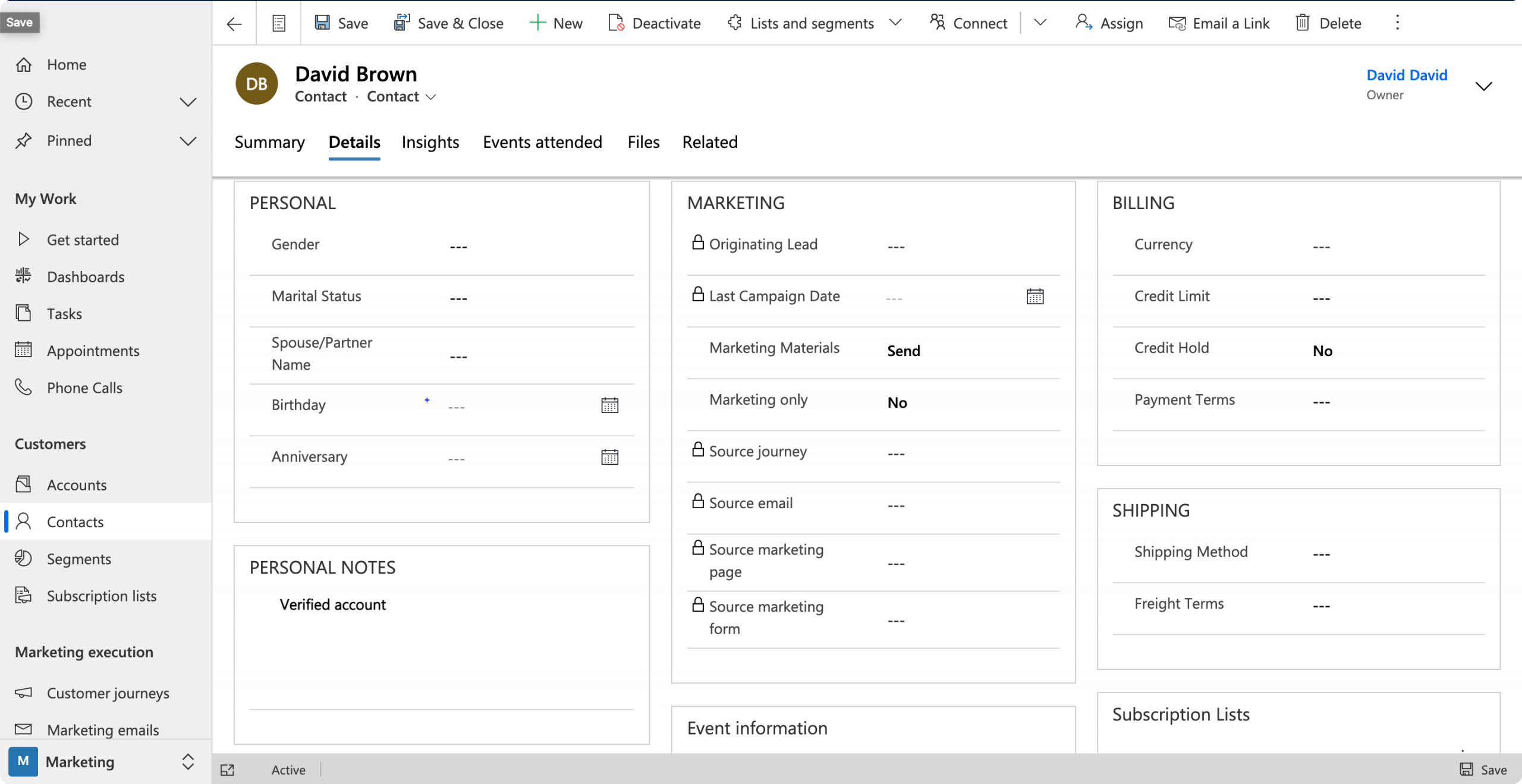
Task: Toggle Credit Hold status
Action: click(x=1322, y=350)
